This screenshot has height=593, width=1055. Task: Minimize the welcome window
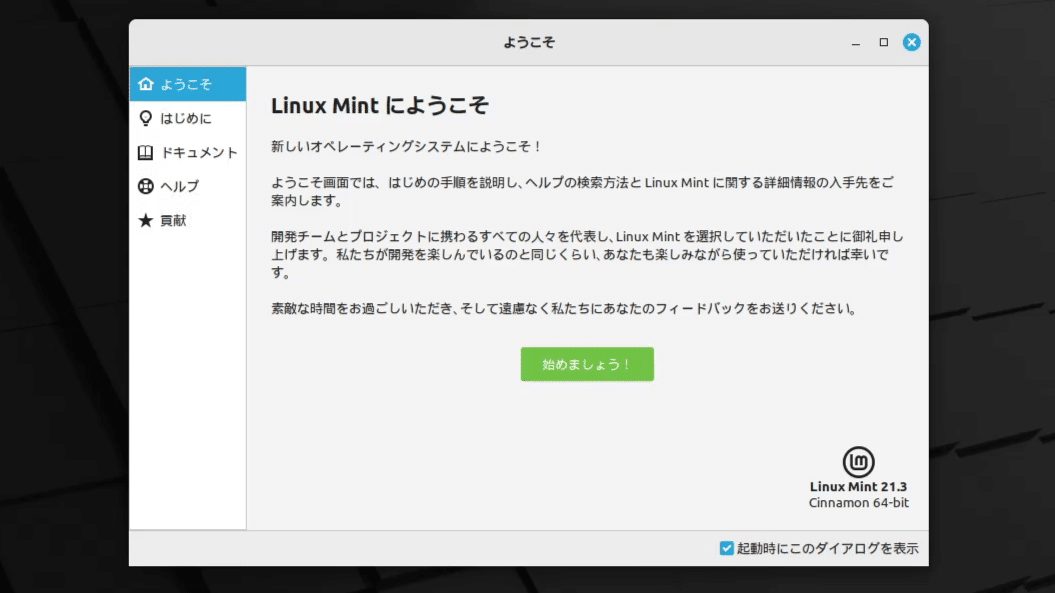point(856,42)
